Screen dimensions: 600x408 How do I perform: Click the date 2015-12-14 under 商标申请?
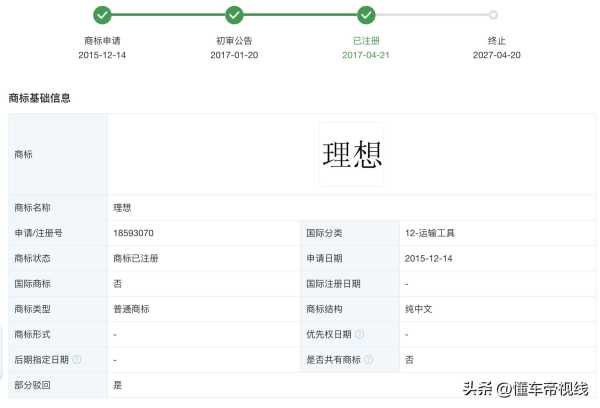[102, 55]
